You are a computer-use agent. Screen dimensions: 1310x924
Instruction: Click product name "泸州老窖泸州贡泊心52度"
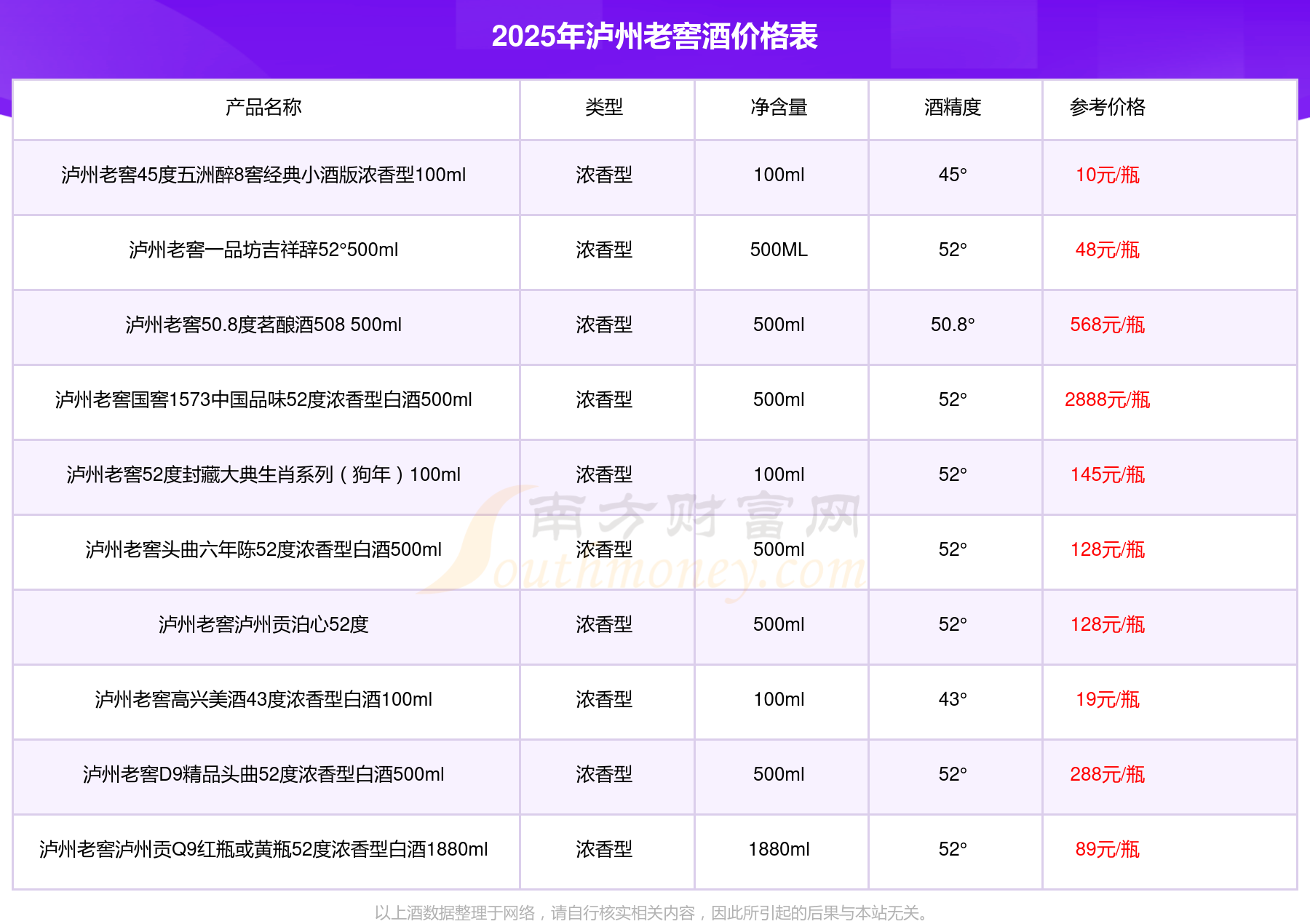(263, 624)
